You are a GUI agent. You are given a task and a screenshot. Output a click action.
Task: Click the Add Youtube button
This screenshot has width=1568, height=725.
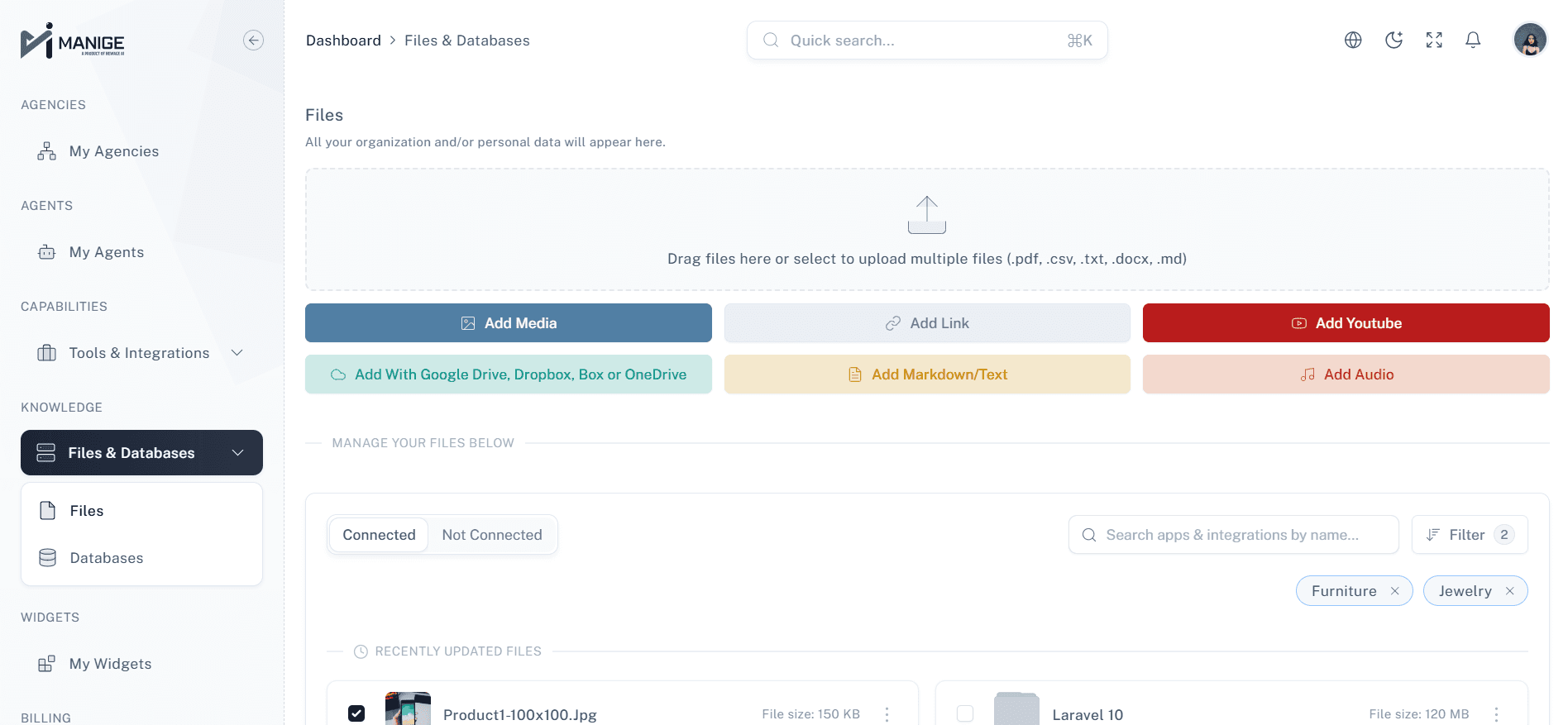click(1346, 323)
